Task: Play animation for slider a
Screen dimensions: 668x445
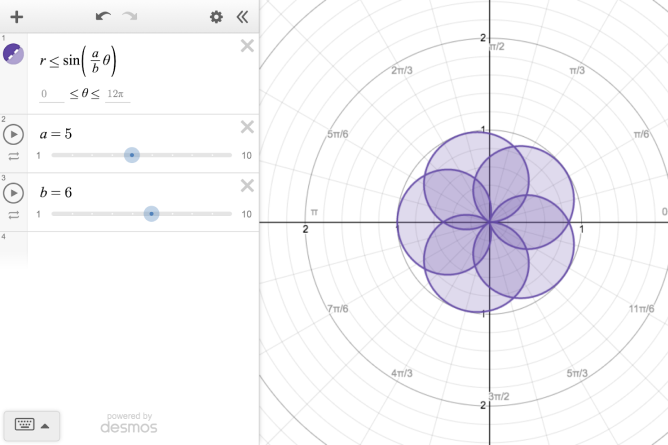Action: 14,134
